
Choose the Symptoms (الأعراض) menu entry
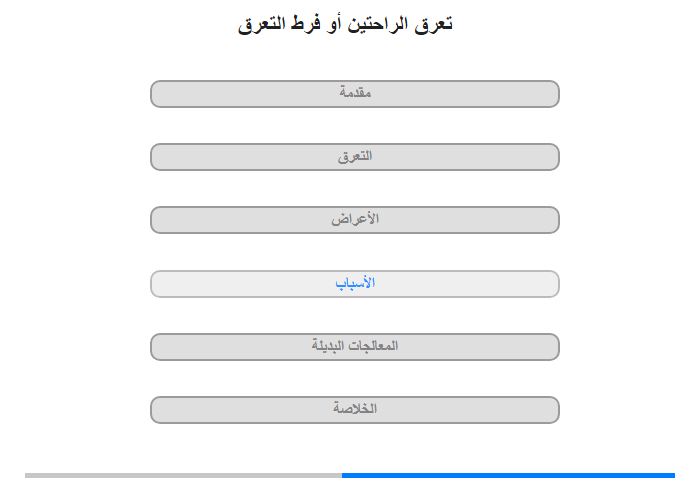coord(355,220)
